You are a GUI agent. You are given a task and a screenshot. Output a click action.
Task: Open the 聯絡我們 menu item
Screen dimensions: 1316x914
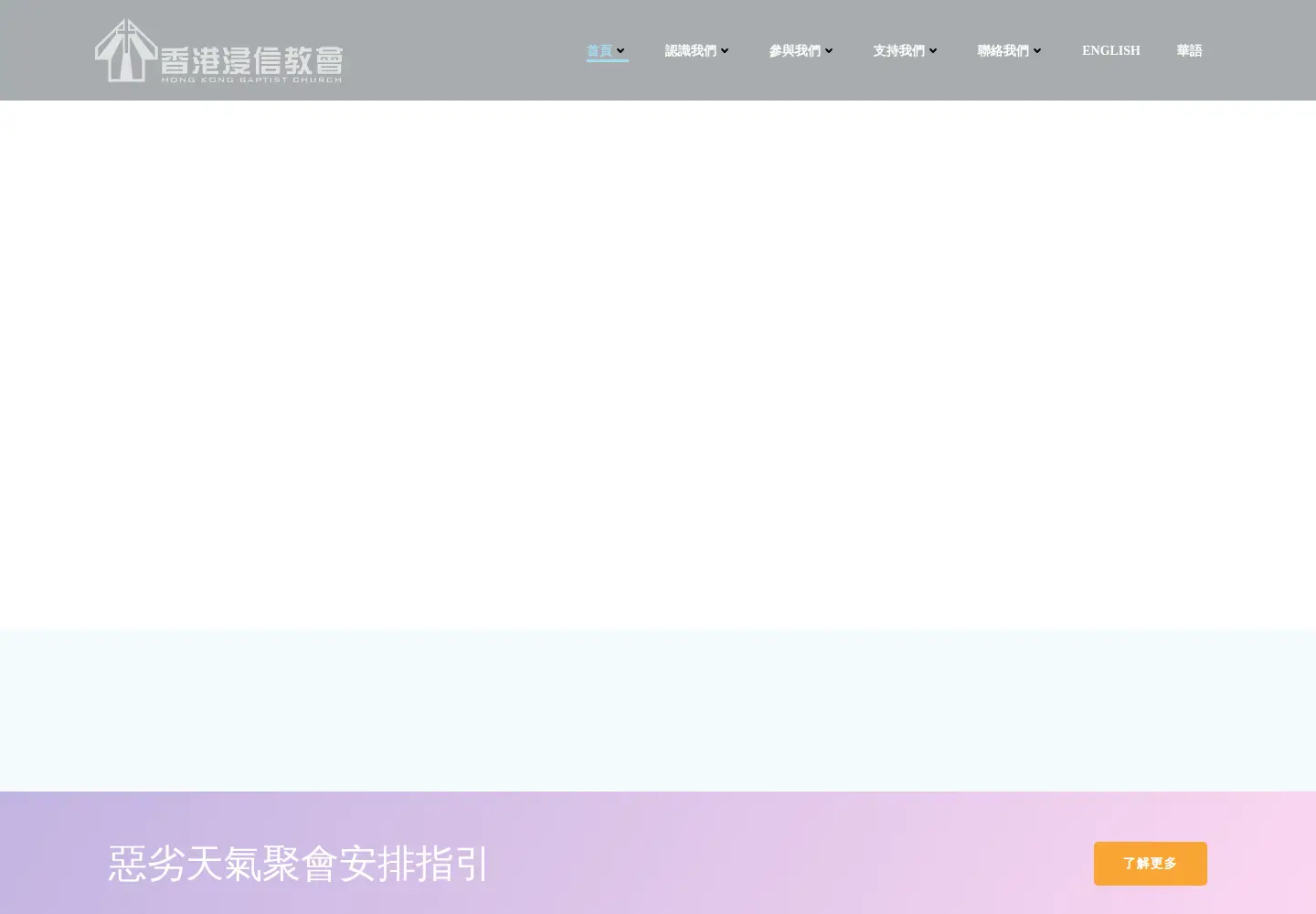(x=1003, y=51)
